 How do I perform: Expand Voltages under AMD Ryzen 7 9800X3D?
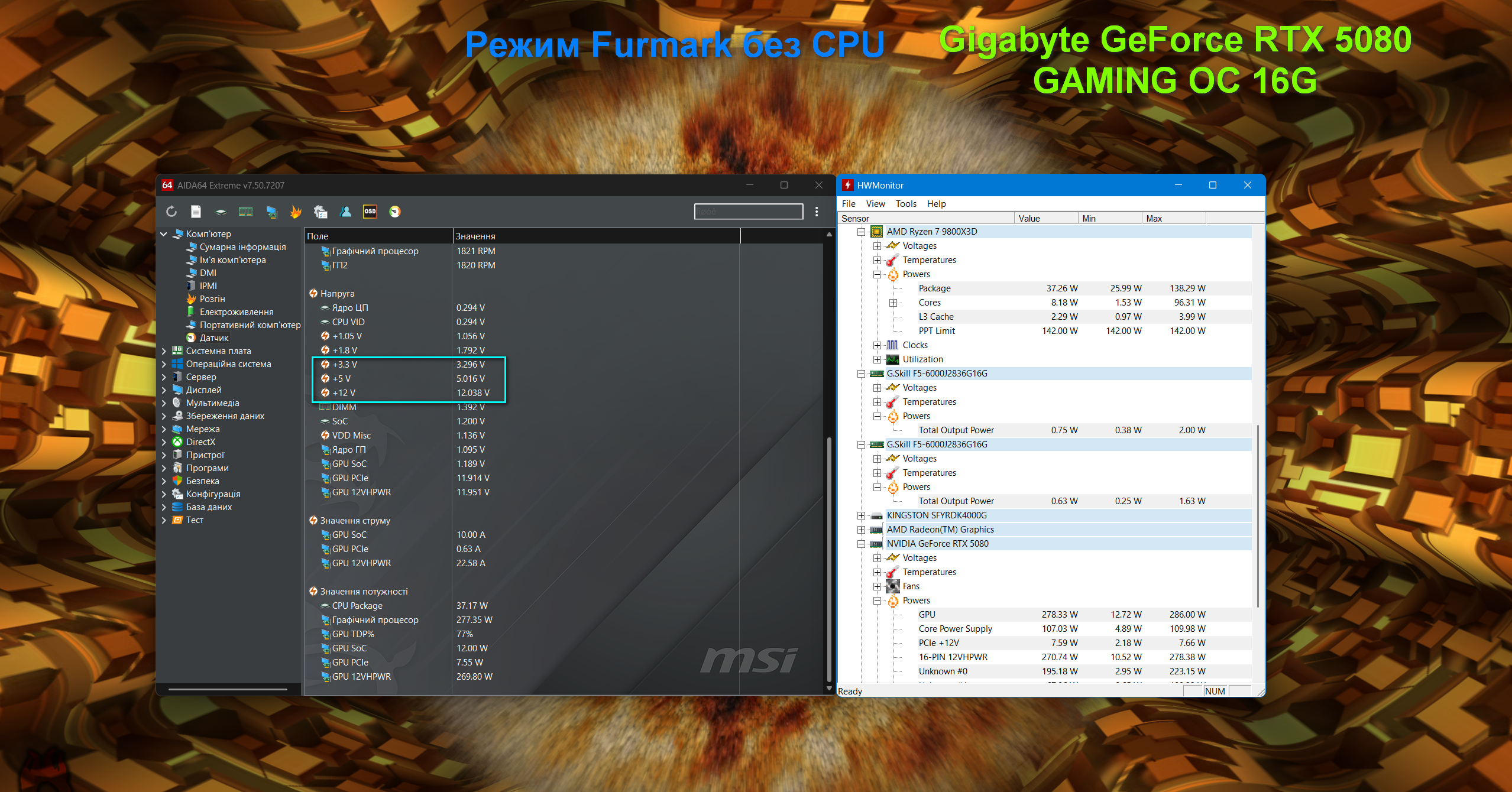(878, 246)
